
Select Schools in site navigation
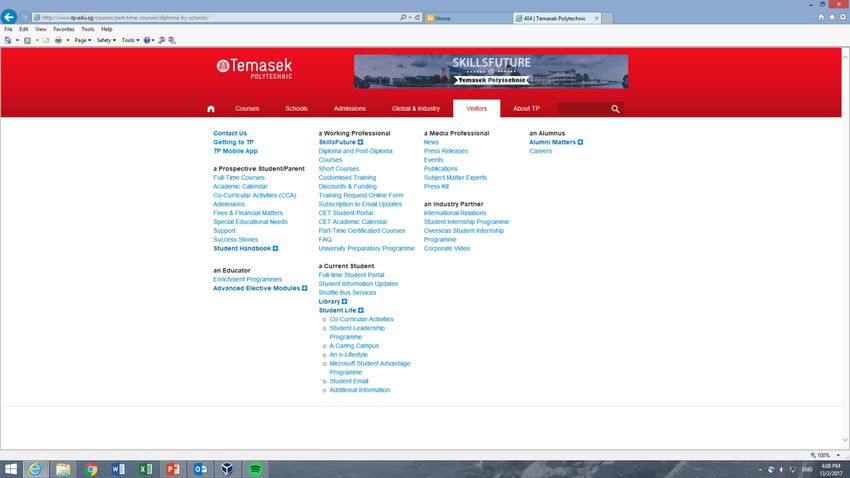click(297, 108)
